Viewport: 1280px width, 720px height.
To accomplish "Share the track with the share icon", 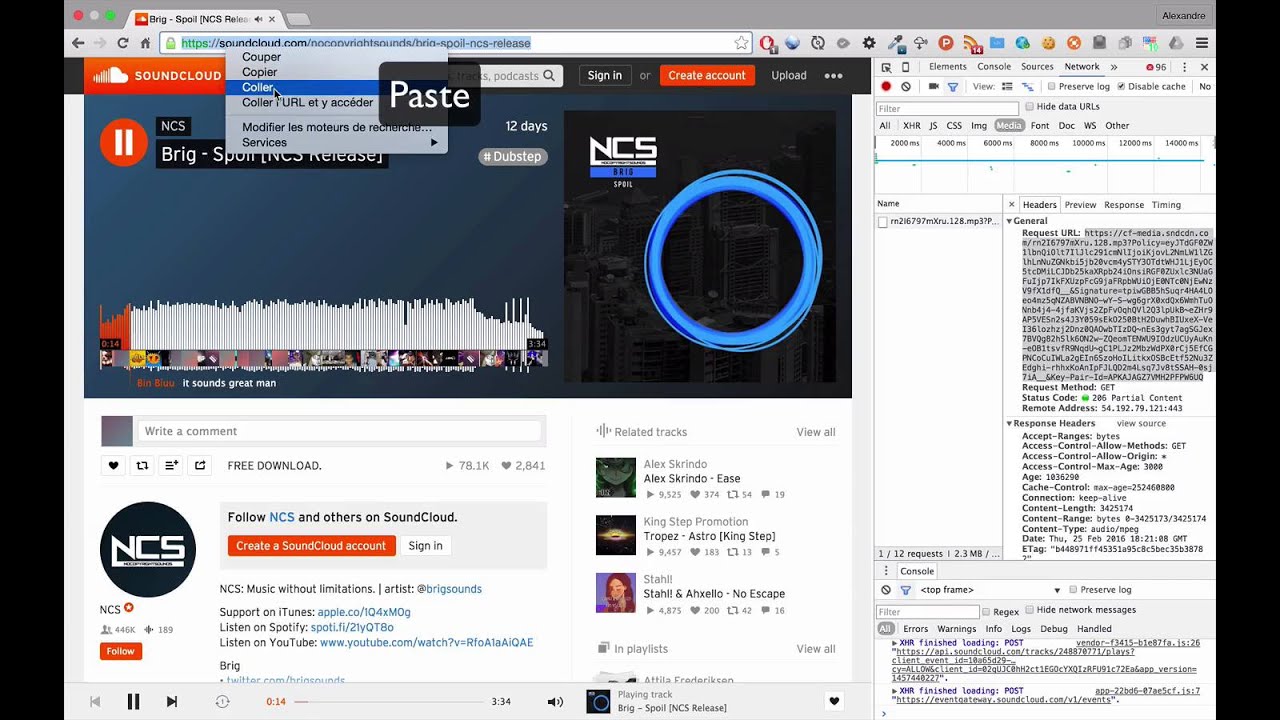I will coord(200,465).
